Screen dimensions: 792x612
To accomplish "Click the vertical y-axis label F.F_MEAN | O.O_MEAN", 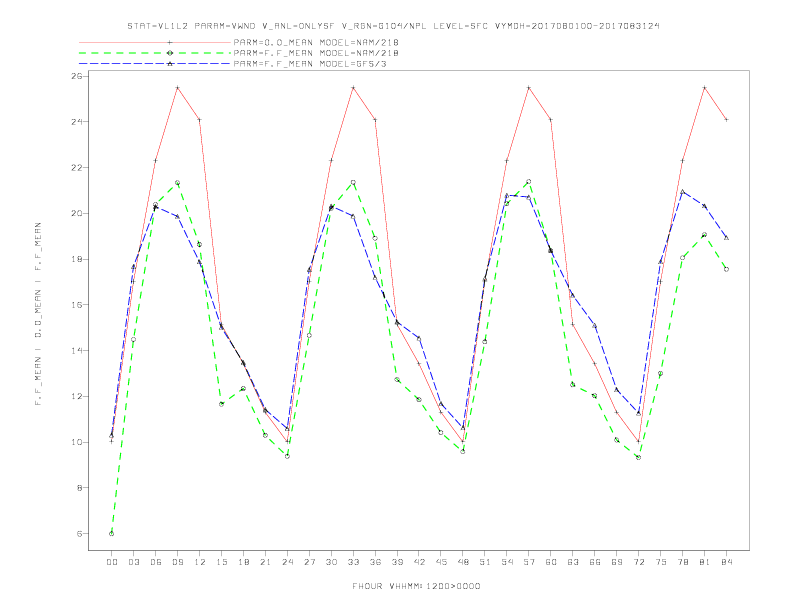I will 38,314.
